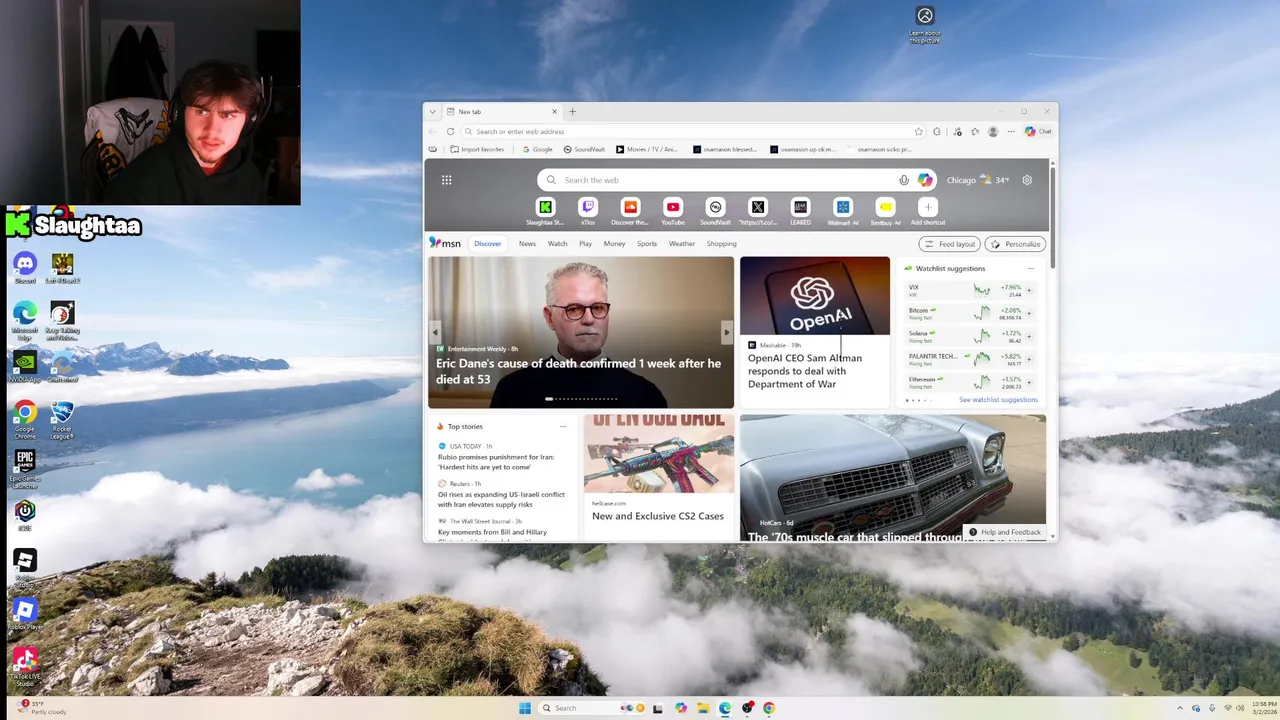
Task: Switch to the News tab
Action: tap(527, 243)
